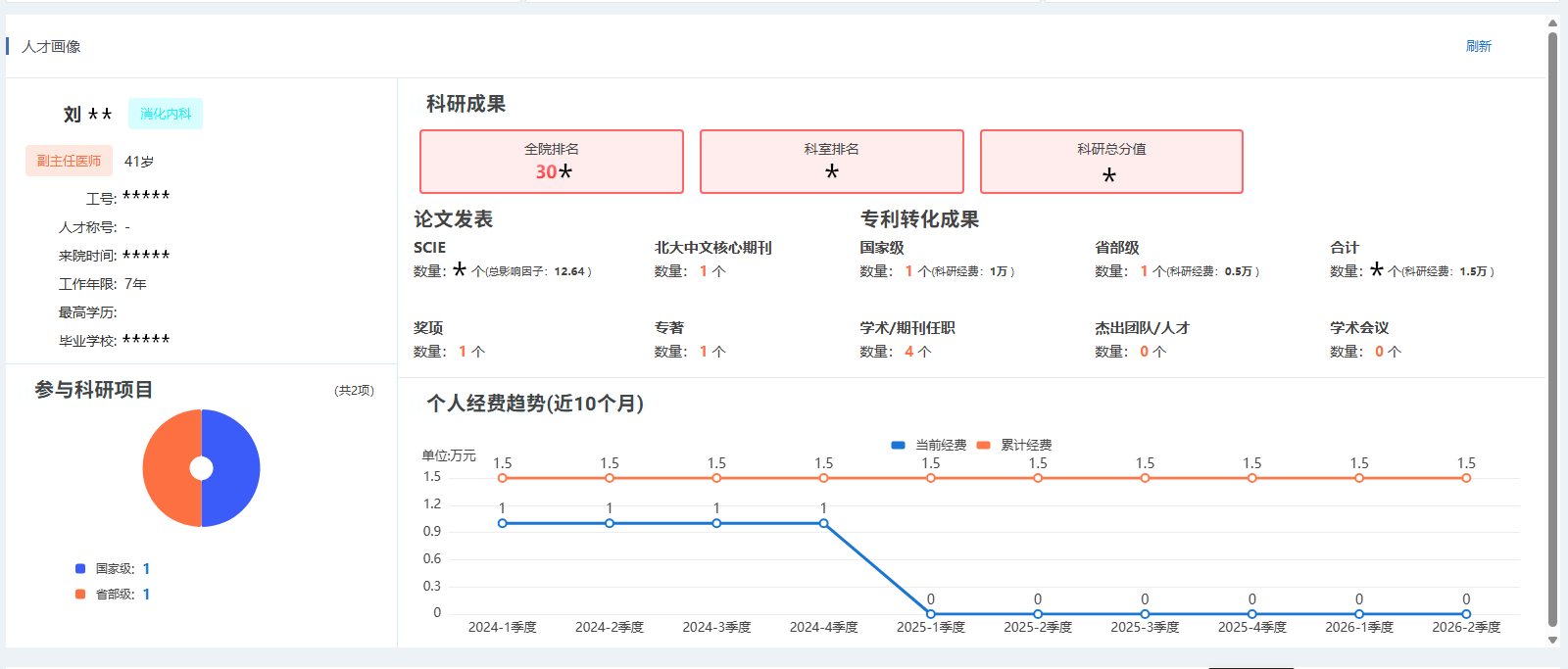Click the 学术/期刊任职 count number 4

(x=908, y=352)
